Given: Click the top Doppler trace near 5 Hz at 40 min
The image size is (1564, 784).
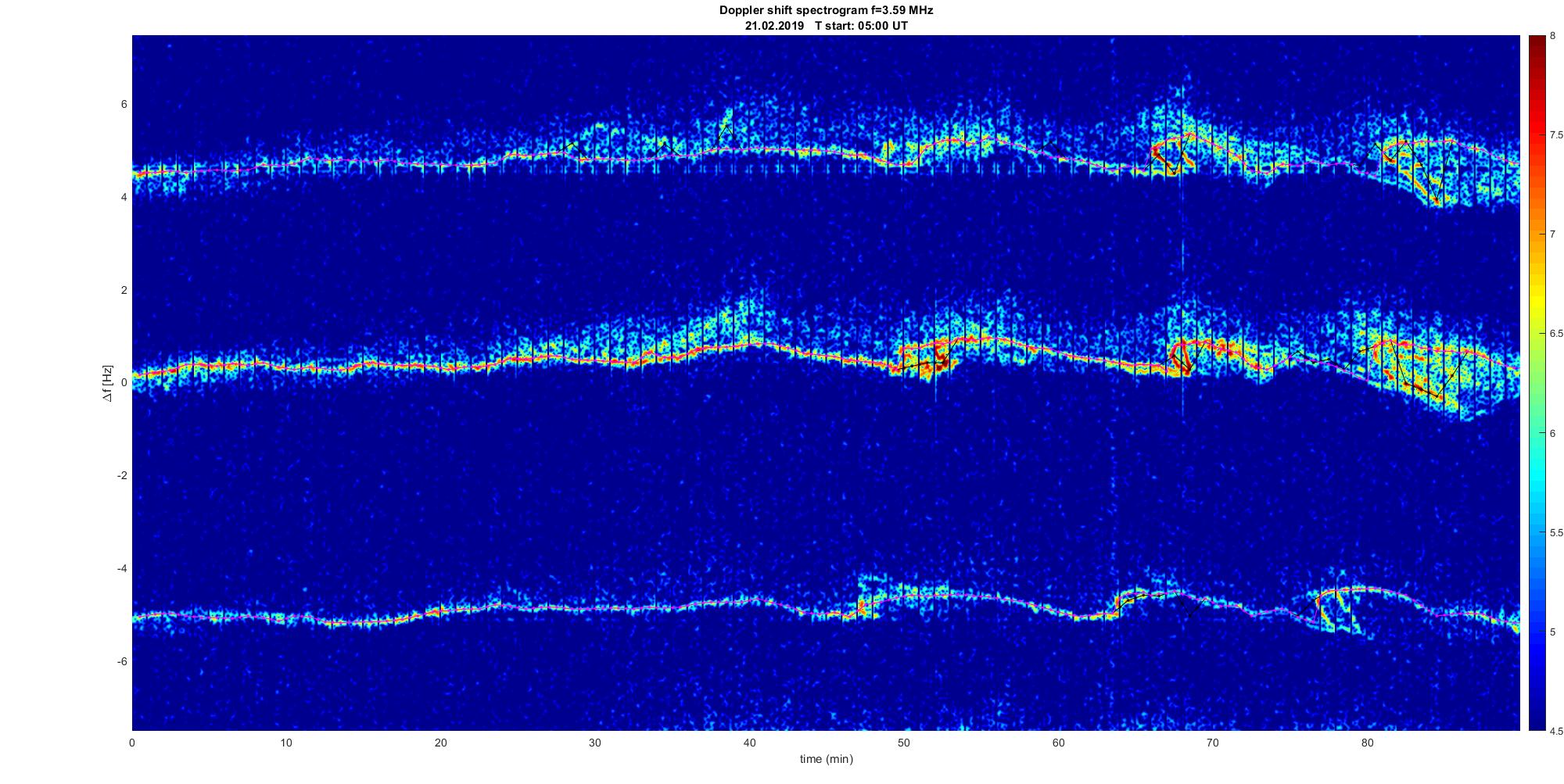Looking at the screenshot, I should [x=749, y=149].
